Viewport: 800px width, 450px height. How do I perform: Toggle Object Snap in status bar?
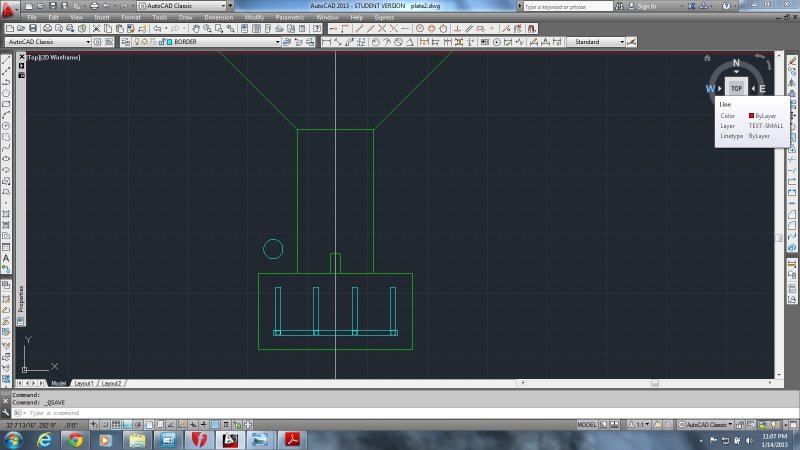click(x=149, y=424)
